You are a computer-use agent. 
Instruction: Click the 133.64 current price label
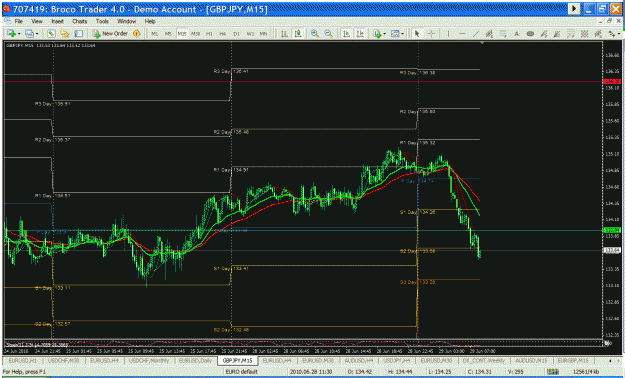coord(612,250)
